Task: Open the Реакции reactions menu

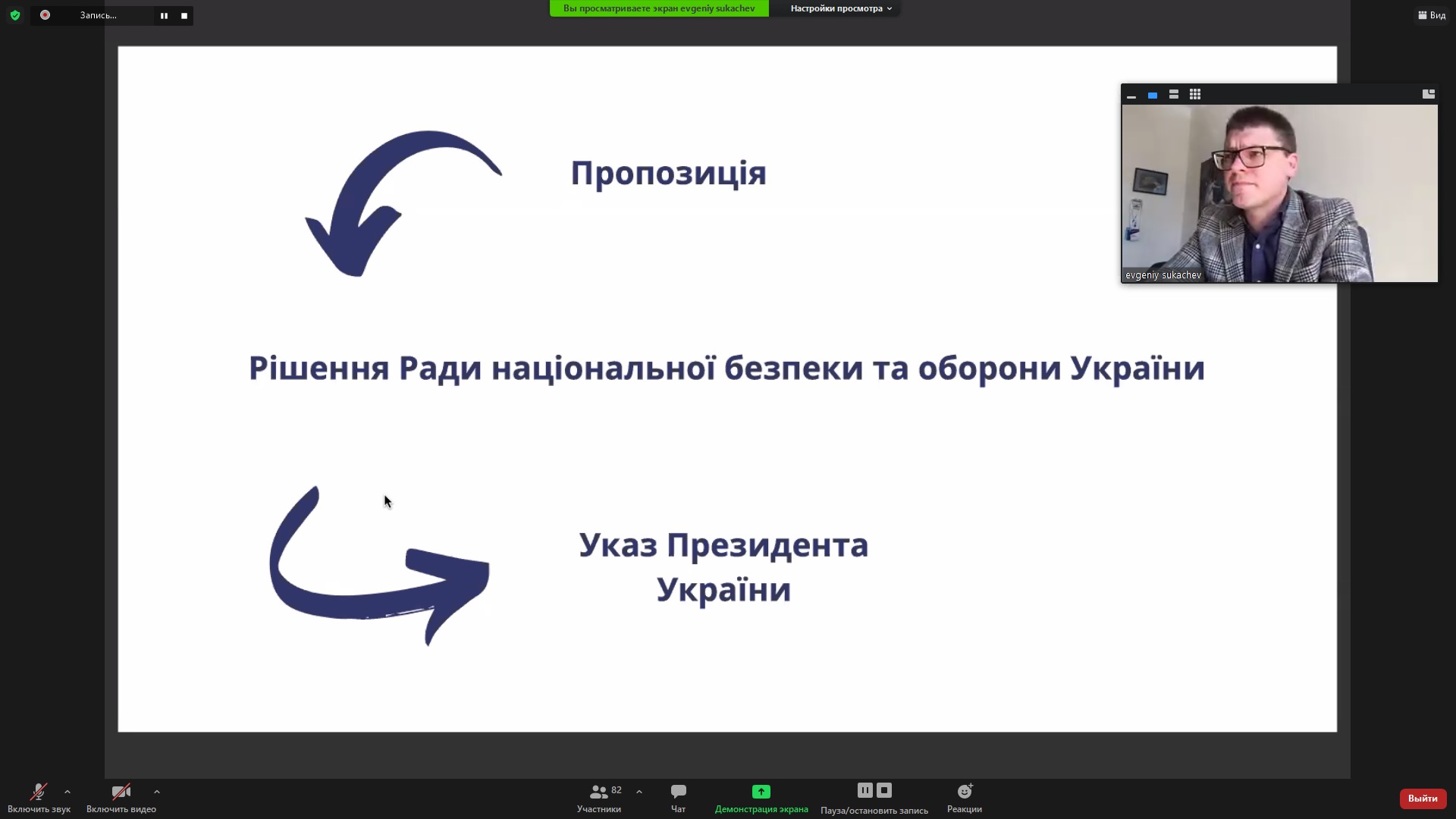Action: (965, 799)
